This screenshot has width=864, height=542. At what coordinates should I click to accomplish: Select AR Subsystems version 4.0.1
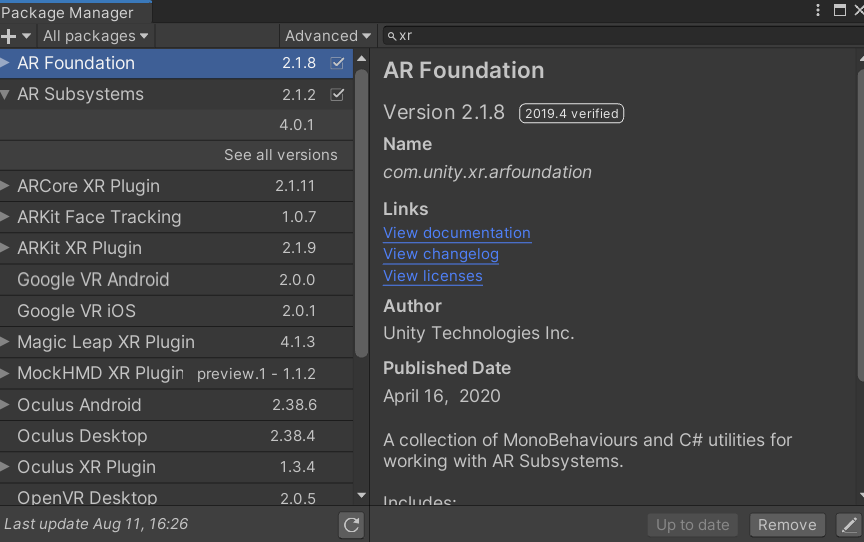tap(176, 124)
